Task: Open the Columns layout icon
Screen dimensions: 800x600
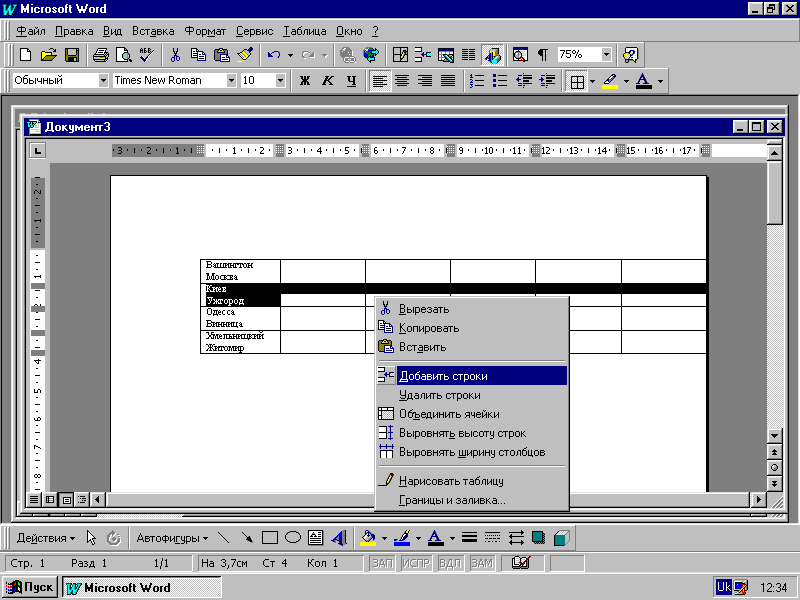Action: coord(468,55)
